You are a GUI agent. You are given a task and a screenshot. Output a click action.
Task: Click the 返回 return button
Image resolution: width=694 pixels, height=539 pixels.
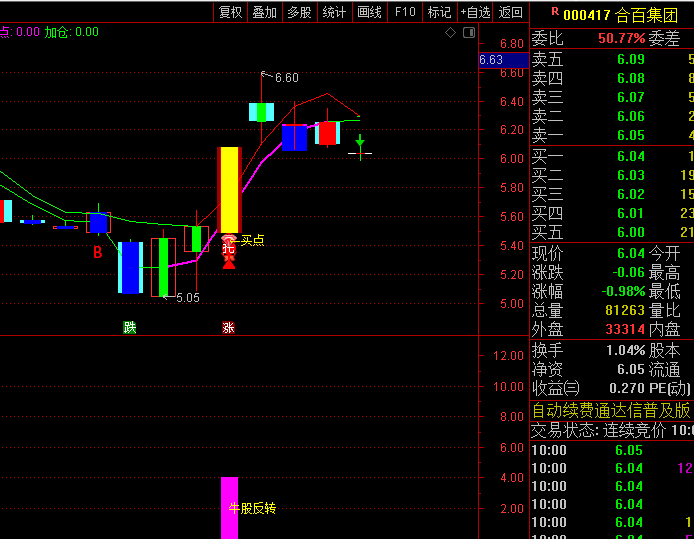511,12
